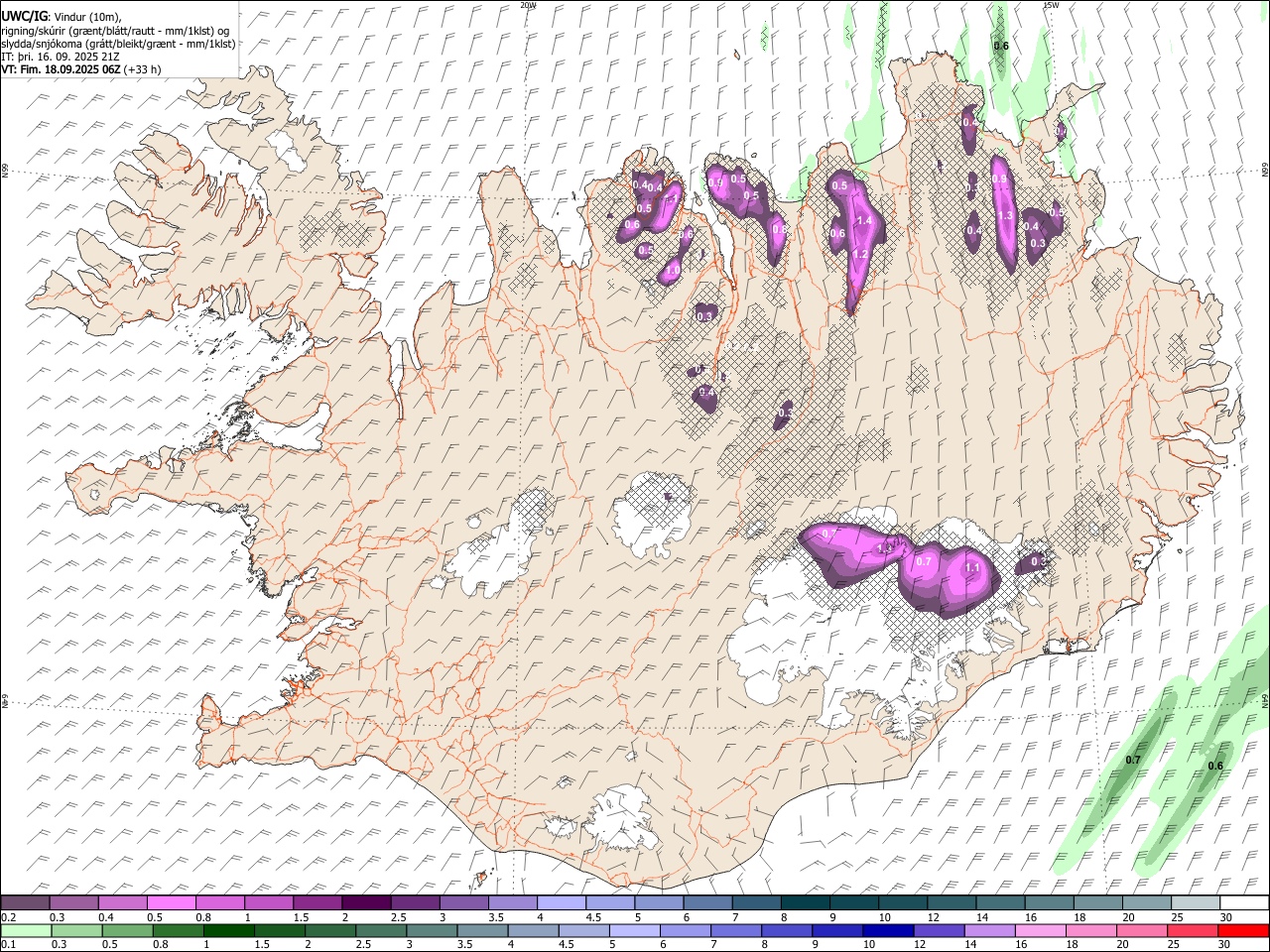Pick the purple swatch at 12, lower scale
Image resolution: width=1270 pixels, height=952 pixels.
939,930
